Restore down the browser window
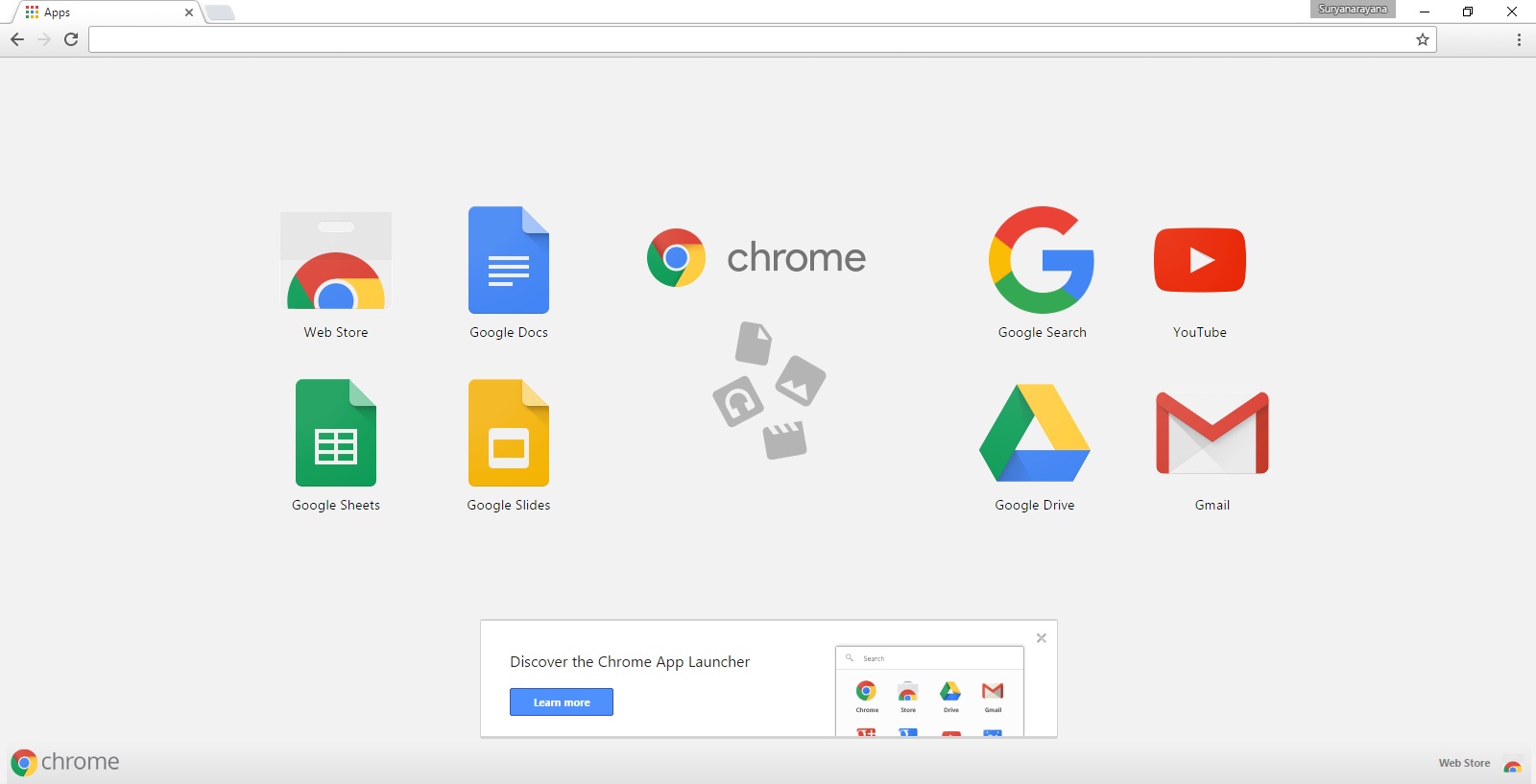 coord(1468,12)
